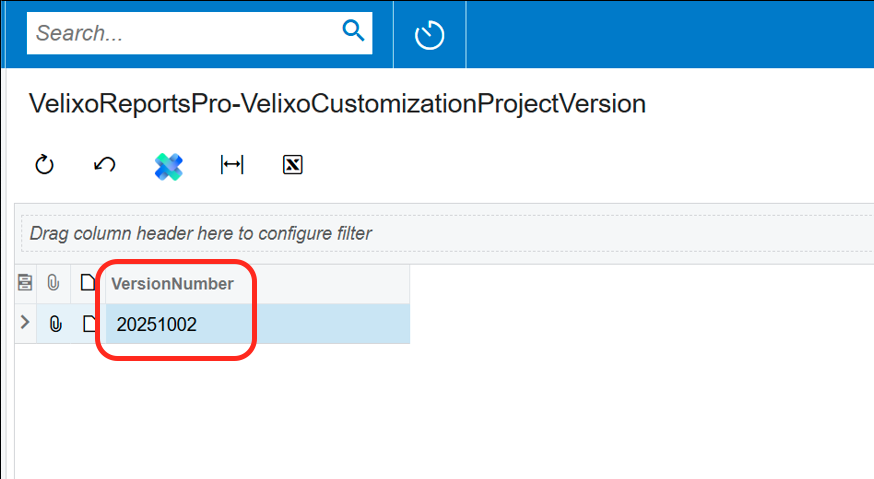Open attachments for the 20251002 row

click(x=55, y=323)
